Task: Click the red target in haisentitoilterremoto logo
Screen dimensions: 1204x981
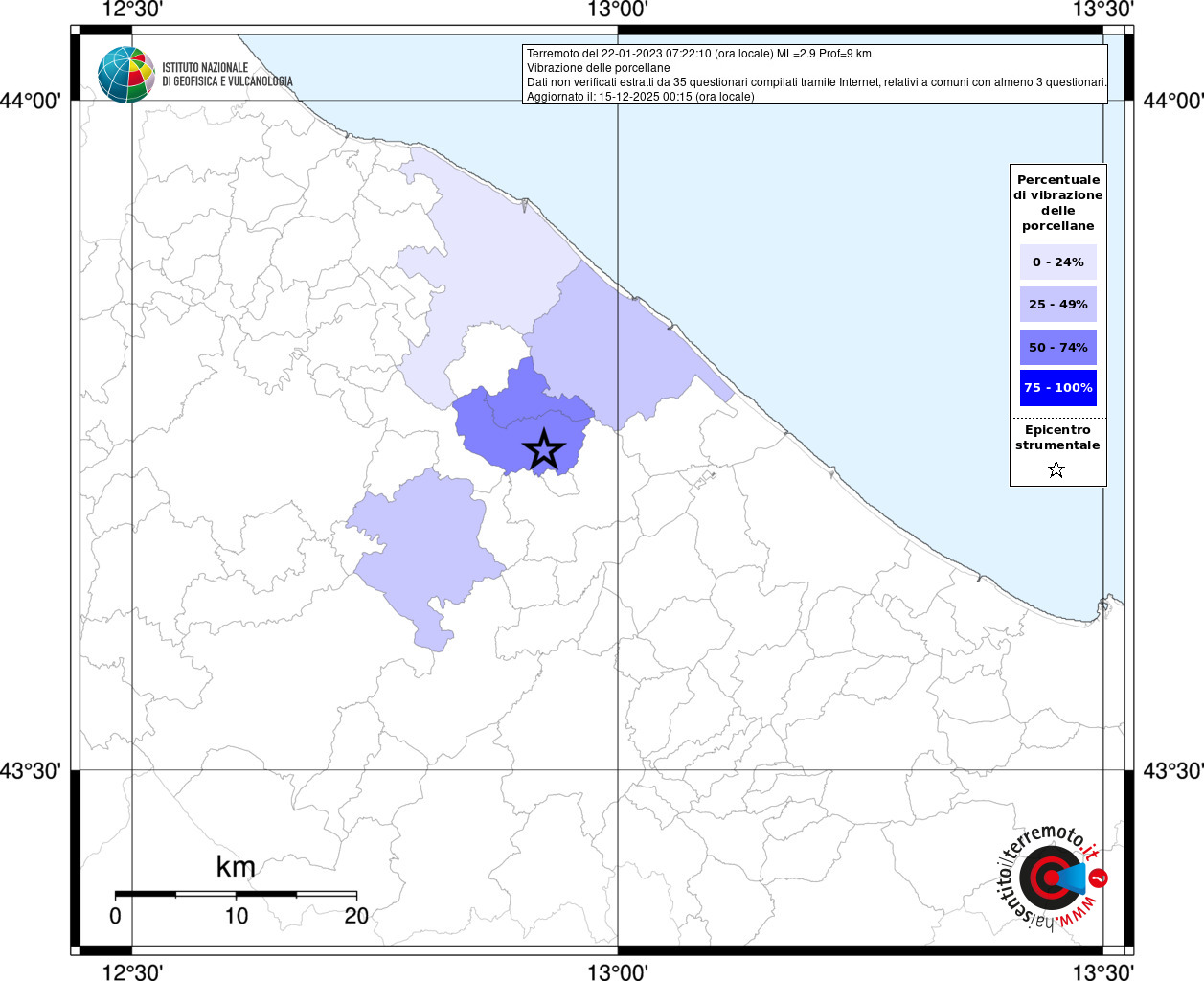Action: (x=1047, y=877)
